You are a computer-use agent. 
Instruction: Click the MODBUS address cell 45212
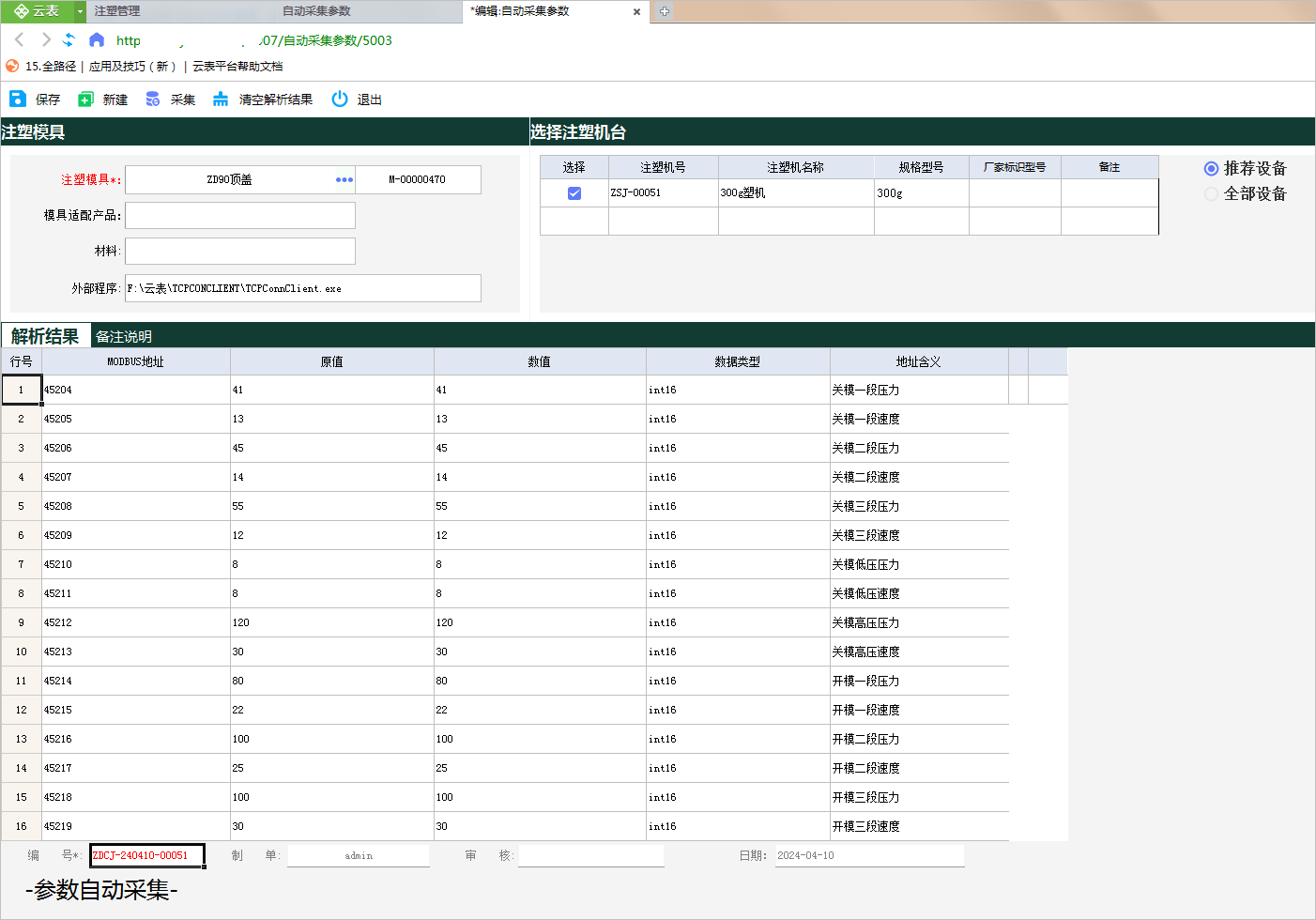point(135,622)
